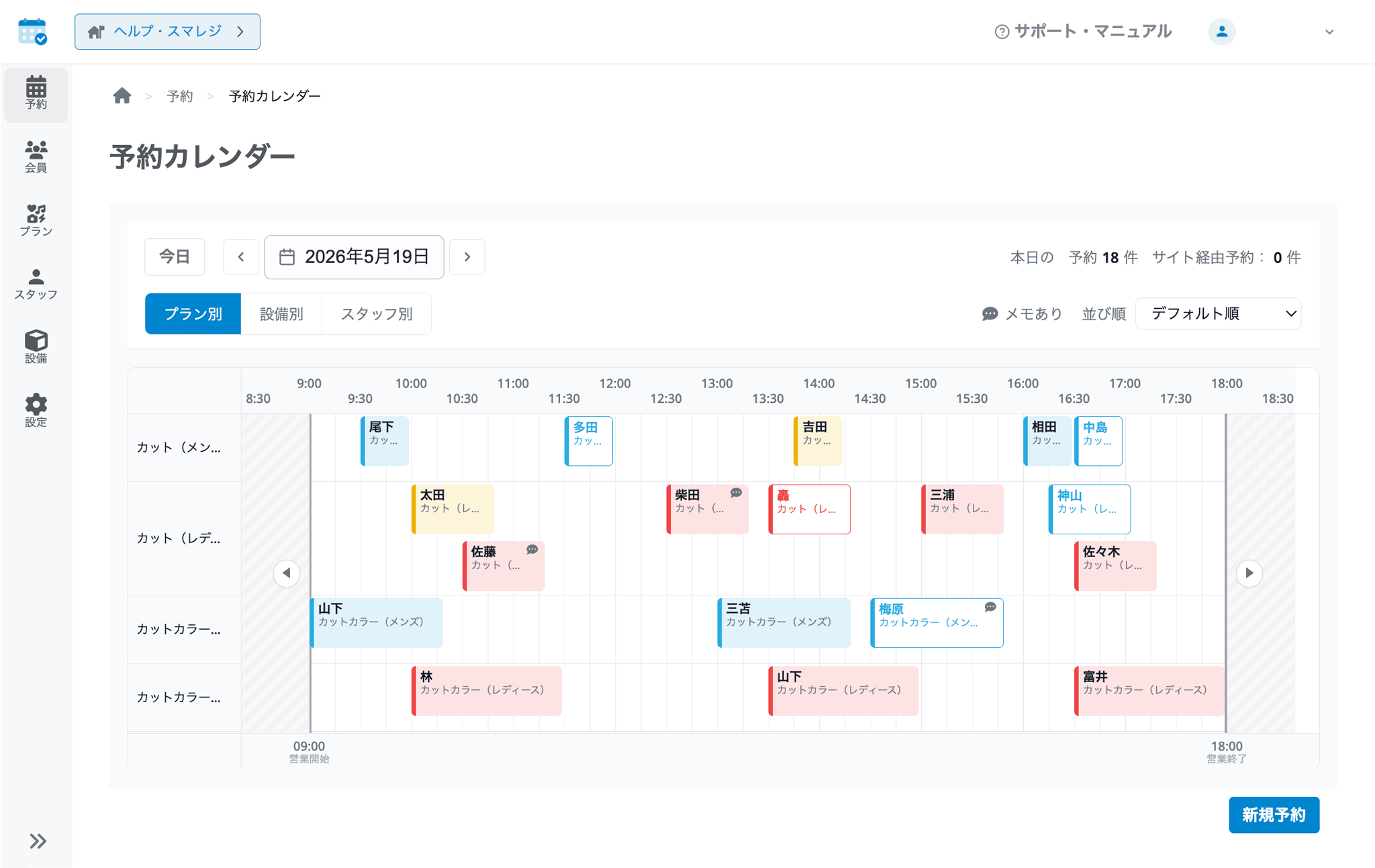Open 林 カットカラー booking block
This screenshot has width=1375, height=868.
[487, 691]
